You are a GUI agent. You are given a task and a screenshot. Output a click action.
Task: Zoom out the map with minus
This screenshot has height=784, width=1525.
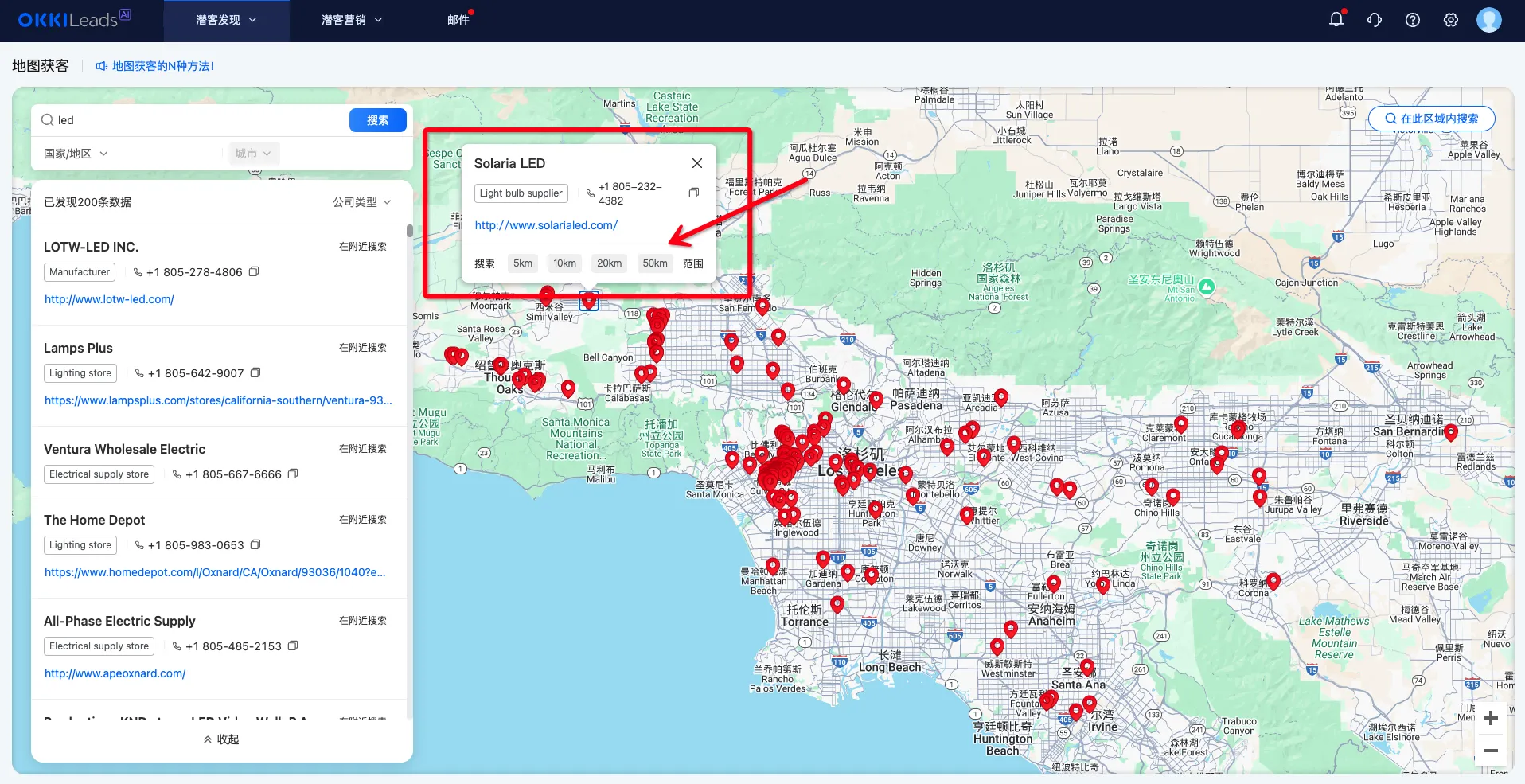(x=1491, y=751)
